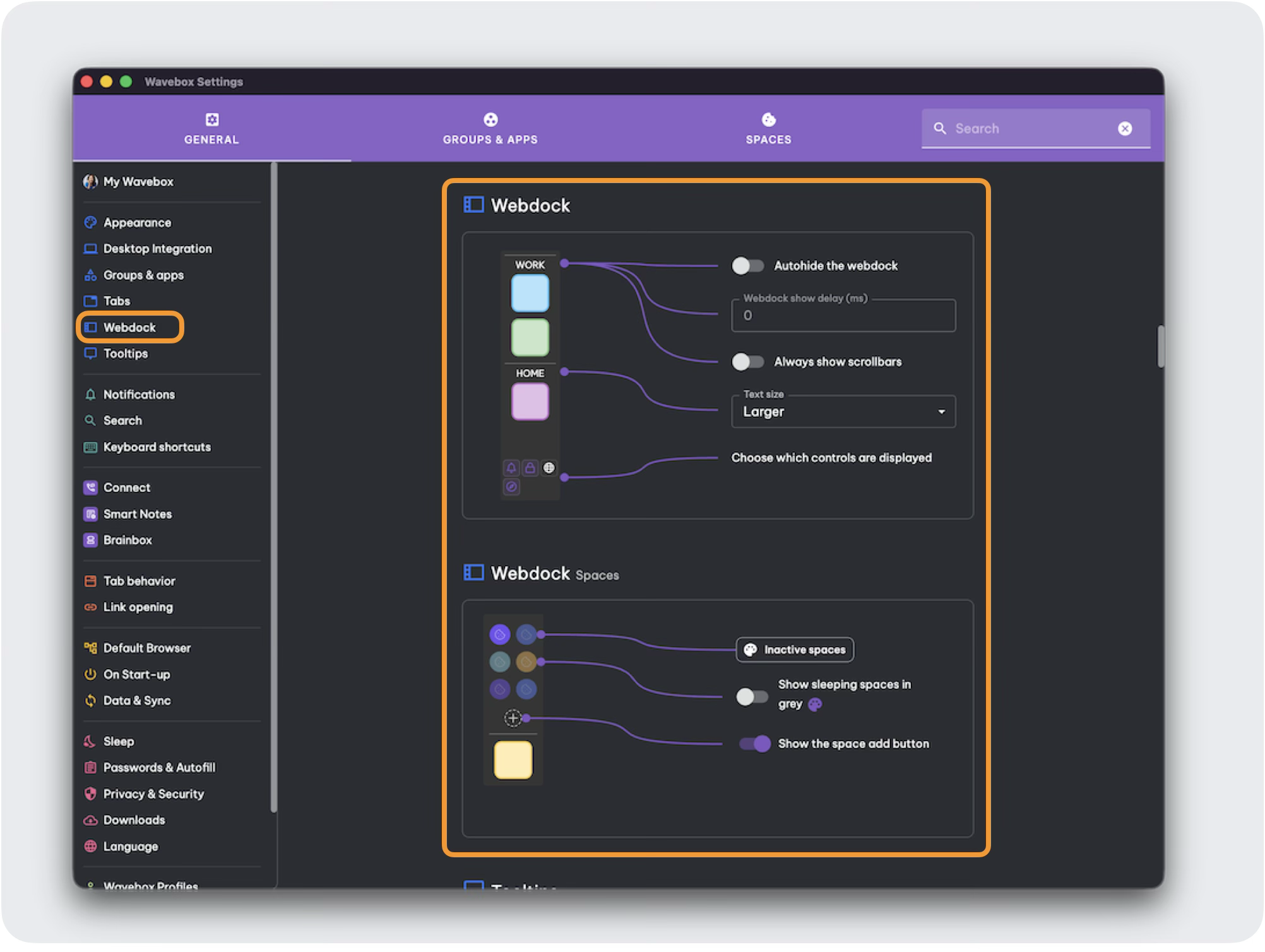
Task: Clear the search field with X icon
Action: coord(1125,129)
